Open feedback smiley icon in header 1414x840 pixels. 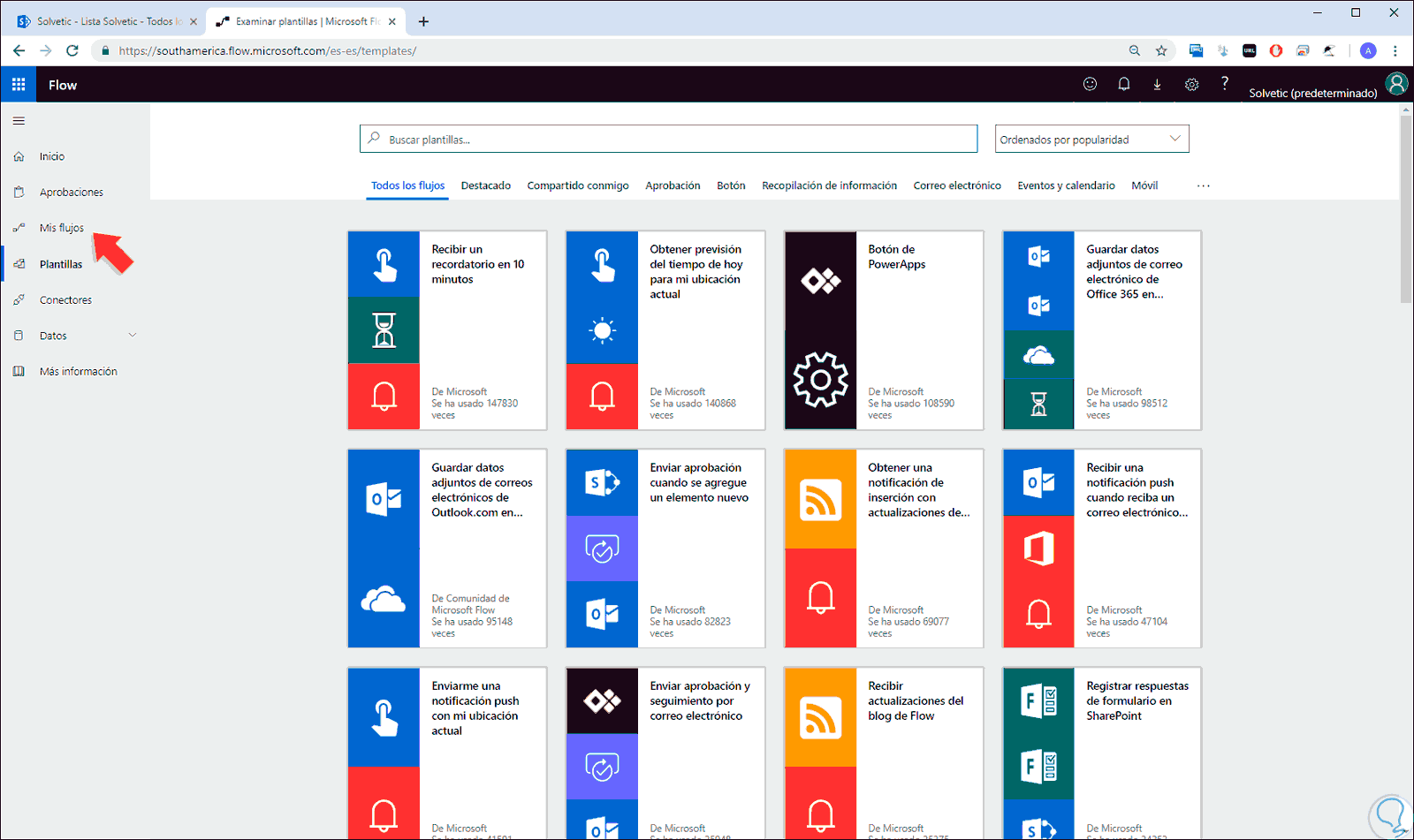[1090, 84]
